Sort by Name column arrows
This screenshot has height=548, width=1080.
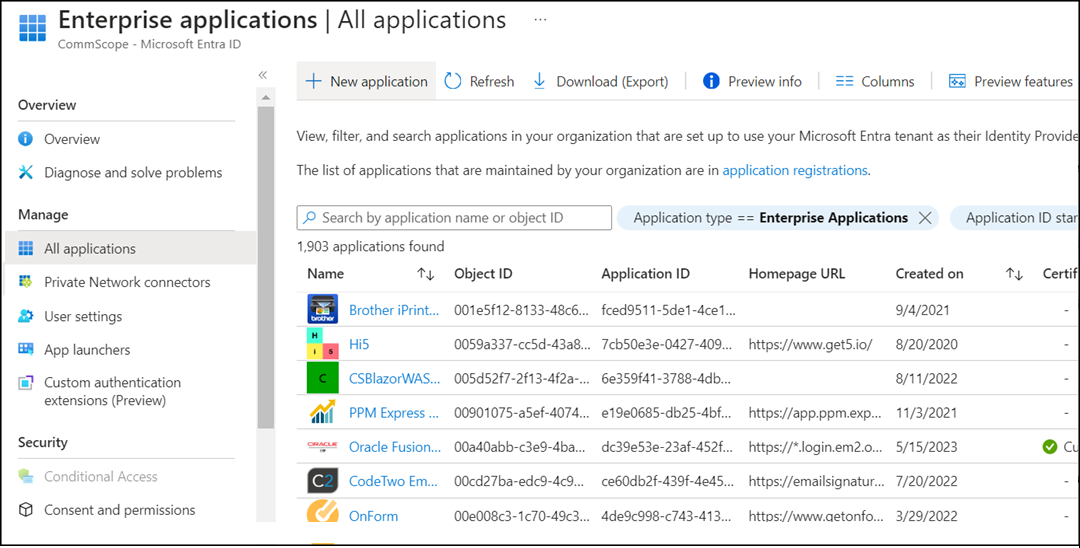[426, 274]
